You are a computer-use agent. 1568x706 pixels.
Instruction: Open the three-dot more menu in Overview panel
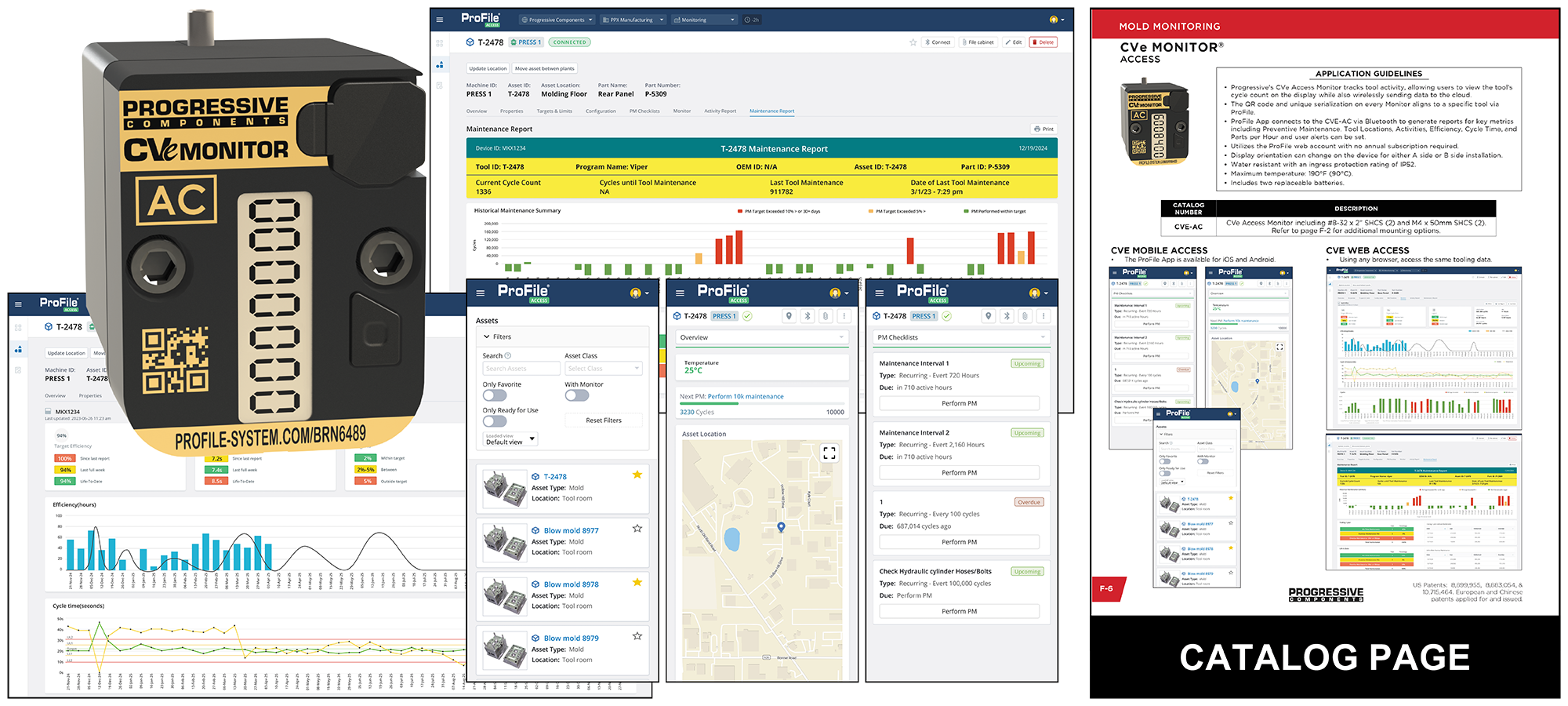[x=844, y=316]
